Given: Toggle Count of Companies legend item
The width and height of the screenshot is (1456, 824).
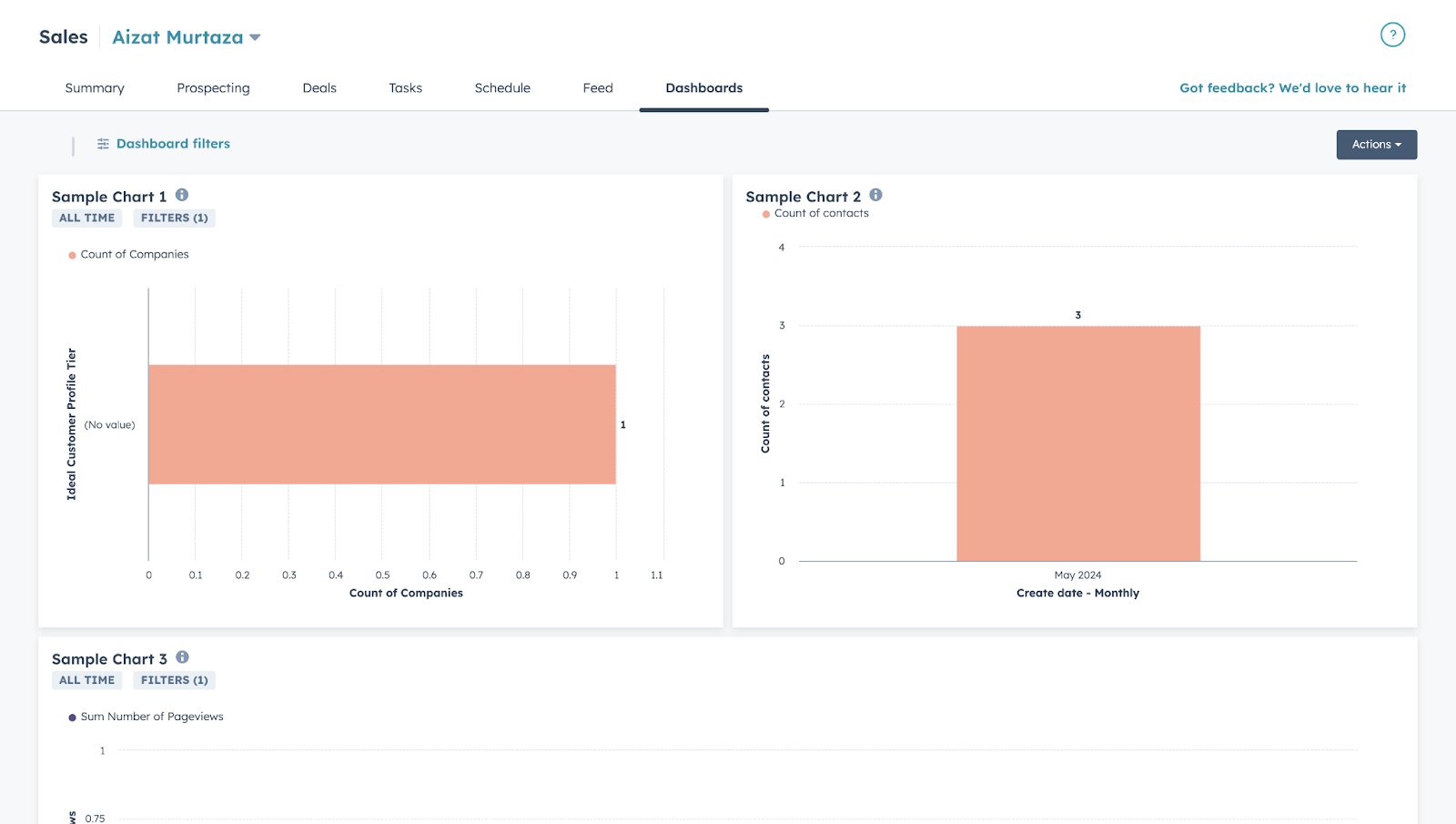Looking at the screenshot, I should coord(128,255).
